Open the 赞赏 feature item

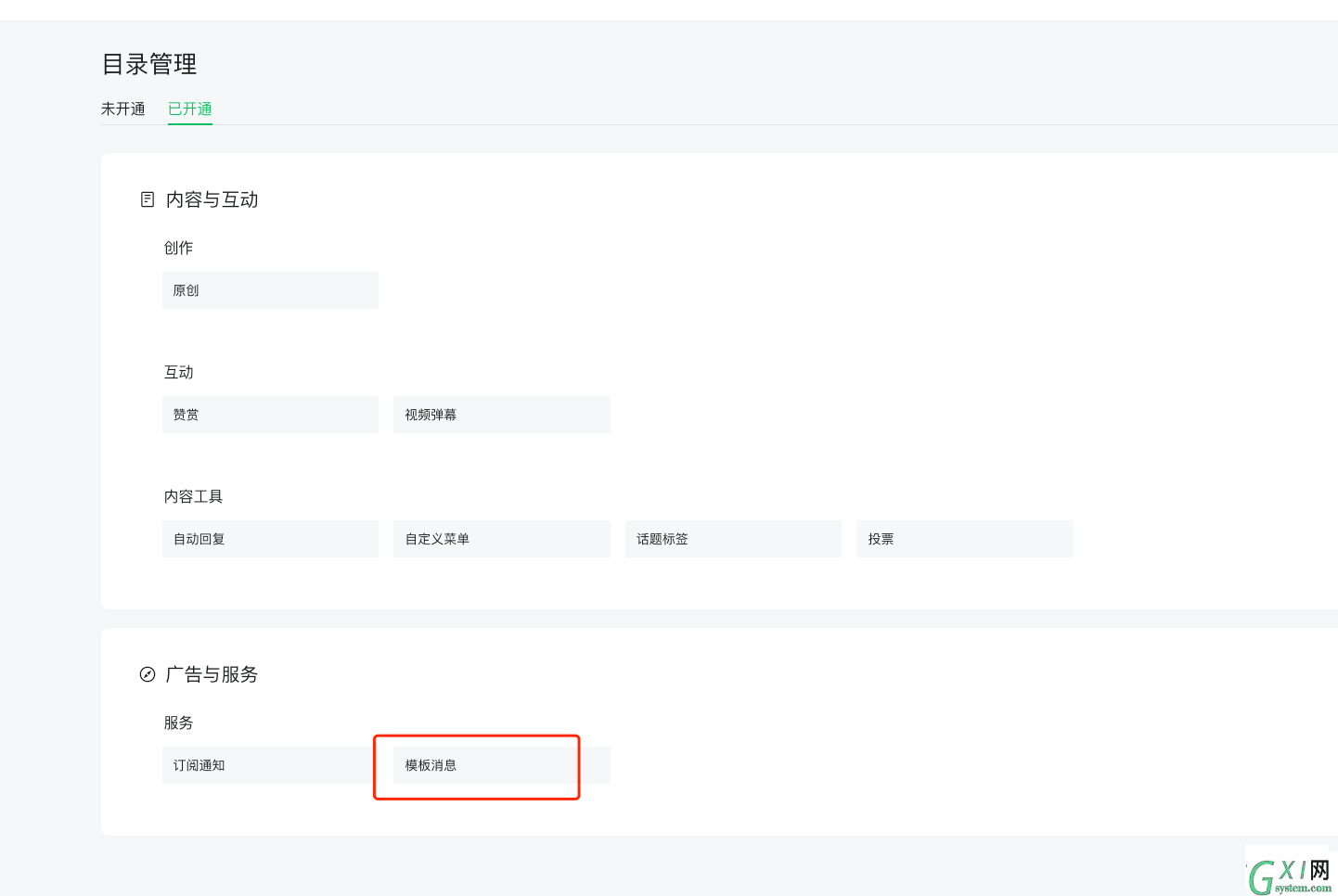[270, 415]
